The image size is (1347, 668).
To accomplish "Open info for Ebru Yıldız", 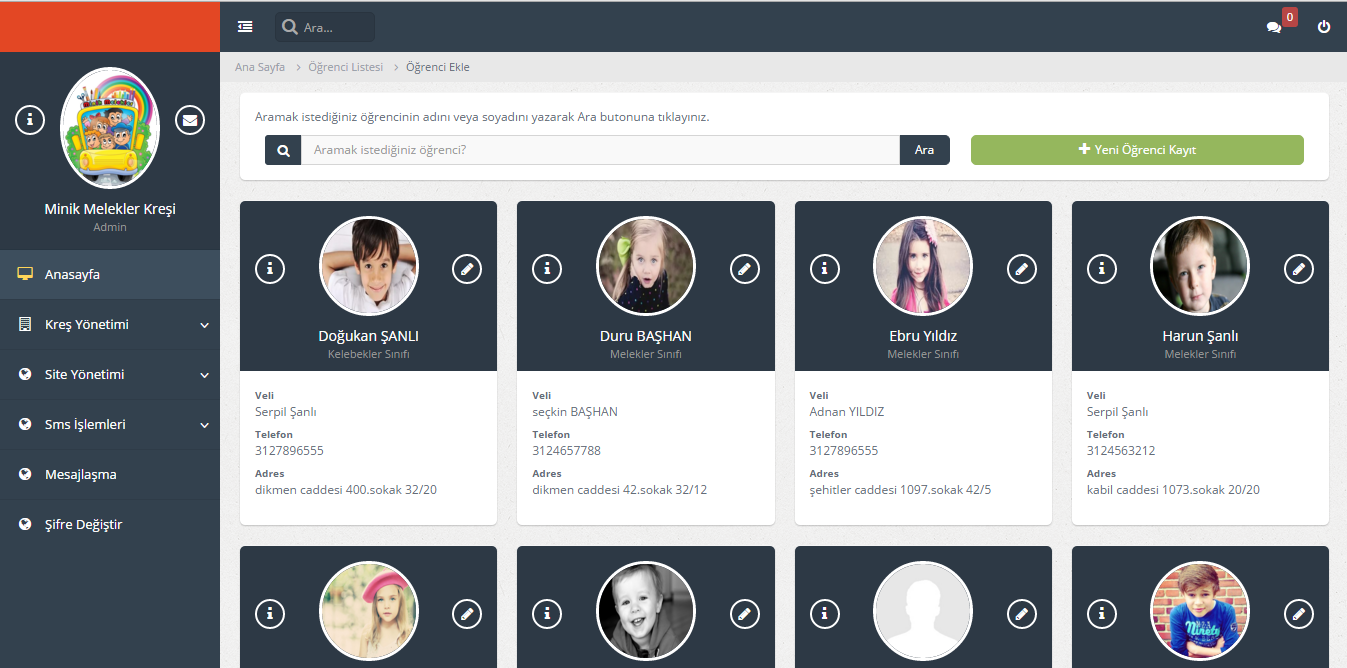I will 824,268.
